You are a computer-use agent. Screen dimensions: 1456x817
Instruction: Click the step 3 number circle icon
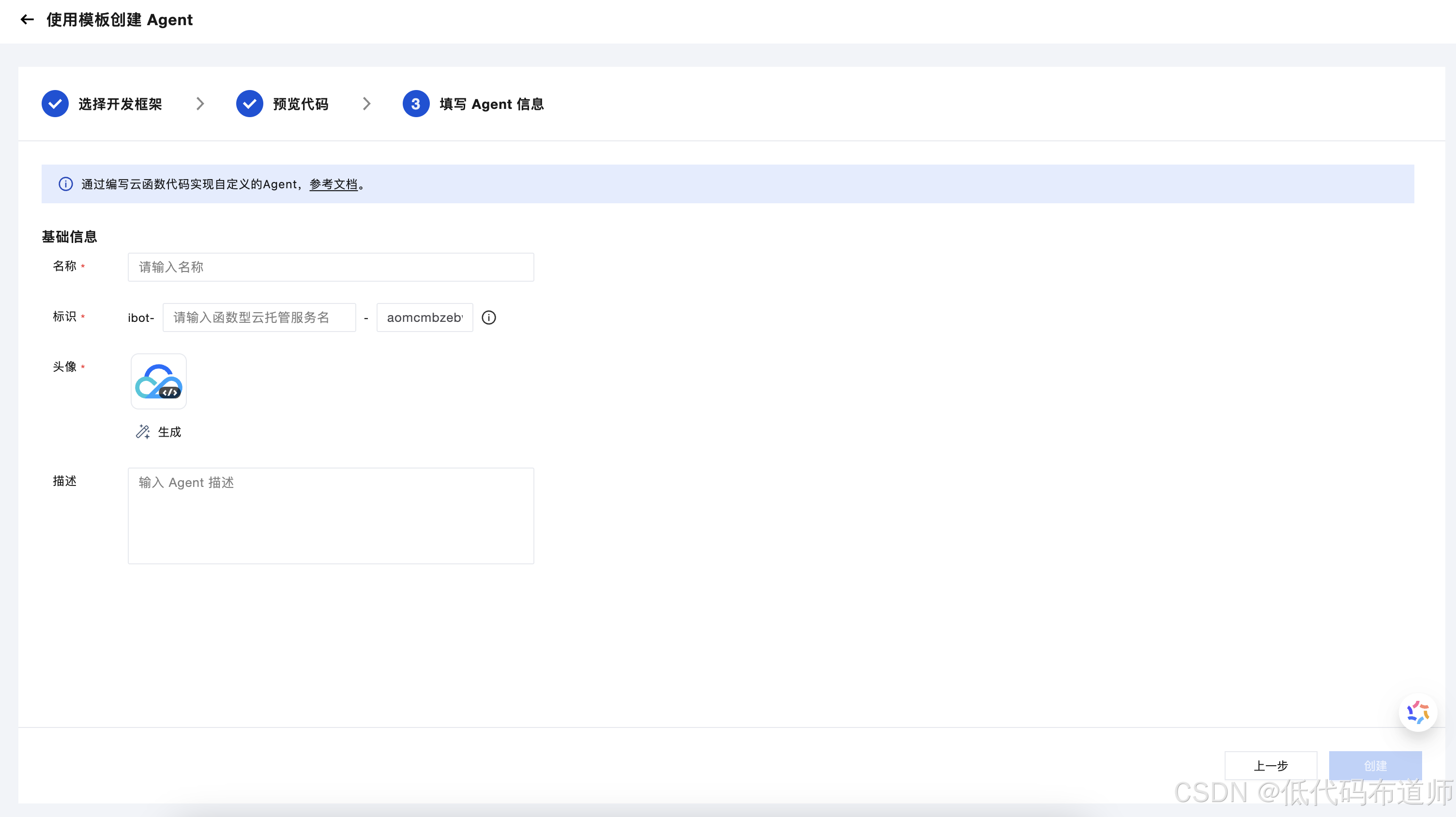pos(415,104)
